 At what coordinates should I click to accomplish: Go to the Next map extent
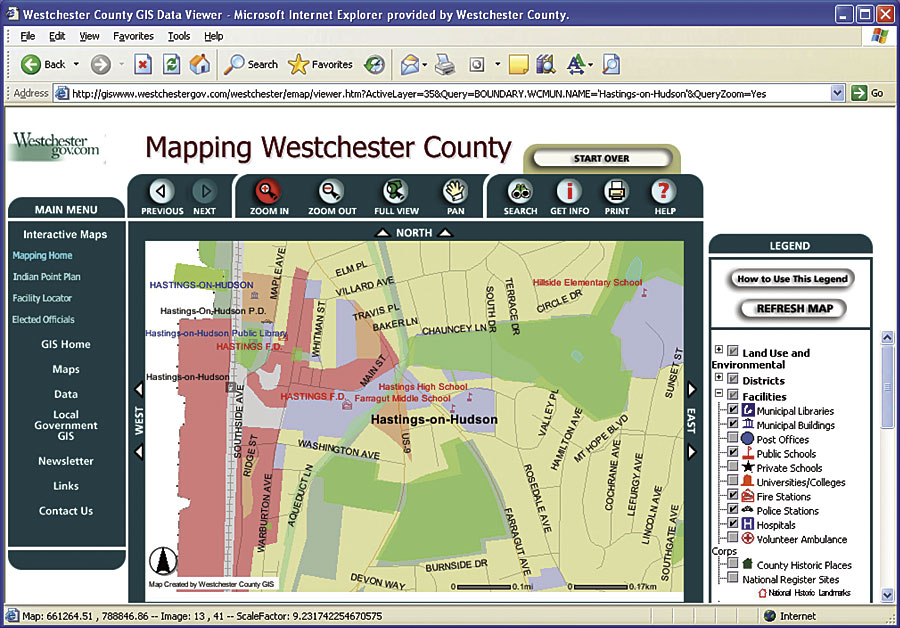[x=204, y=191]
